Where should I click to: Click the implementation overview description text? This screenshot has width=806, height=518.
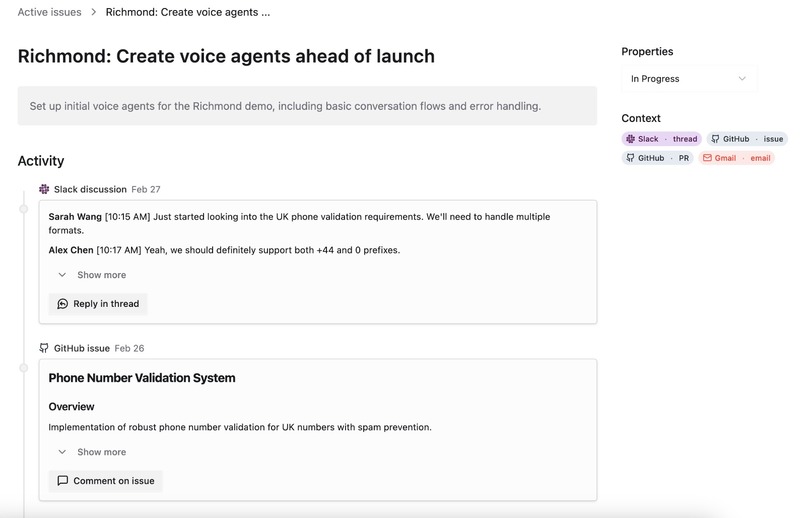[240, 427]
